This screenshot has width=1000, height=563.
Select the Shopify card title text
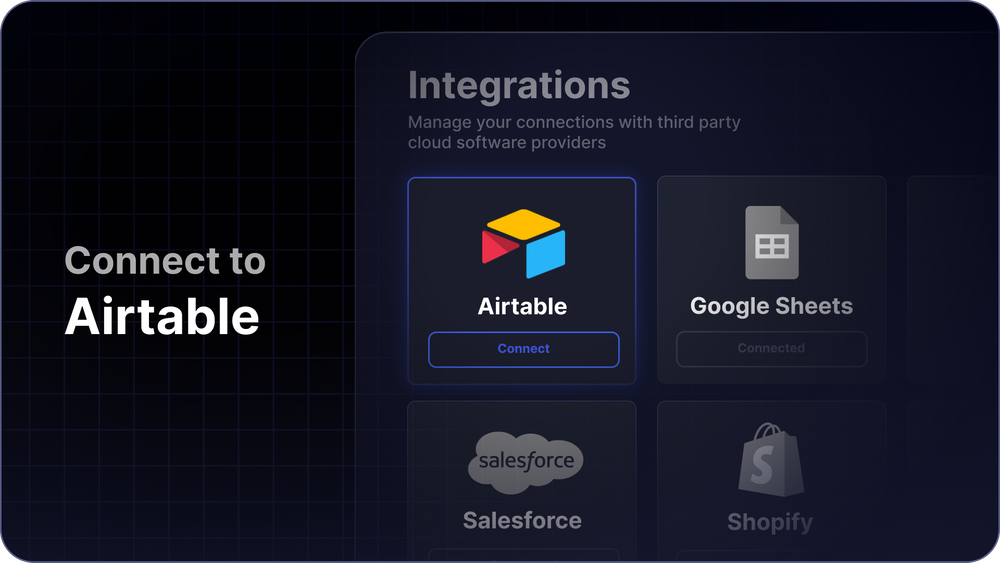(x=770, y=522)
